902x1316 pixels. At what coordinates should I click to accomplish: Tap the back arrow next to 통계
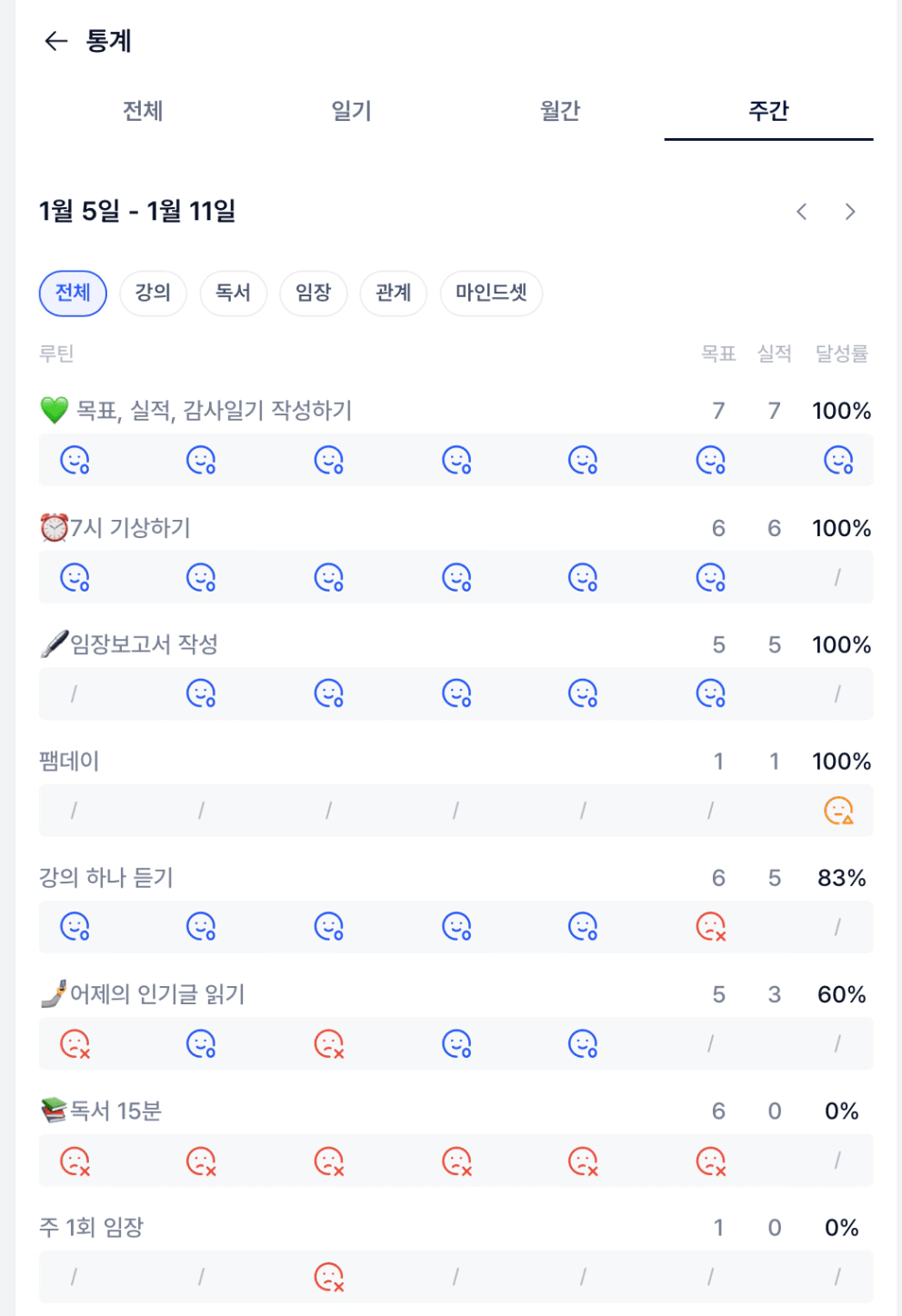point(56,41)
